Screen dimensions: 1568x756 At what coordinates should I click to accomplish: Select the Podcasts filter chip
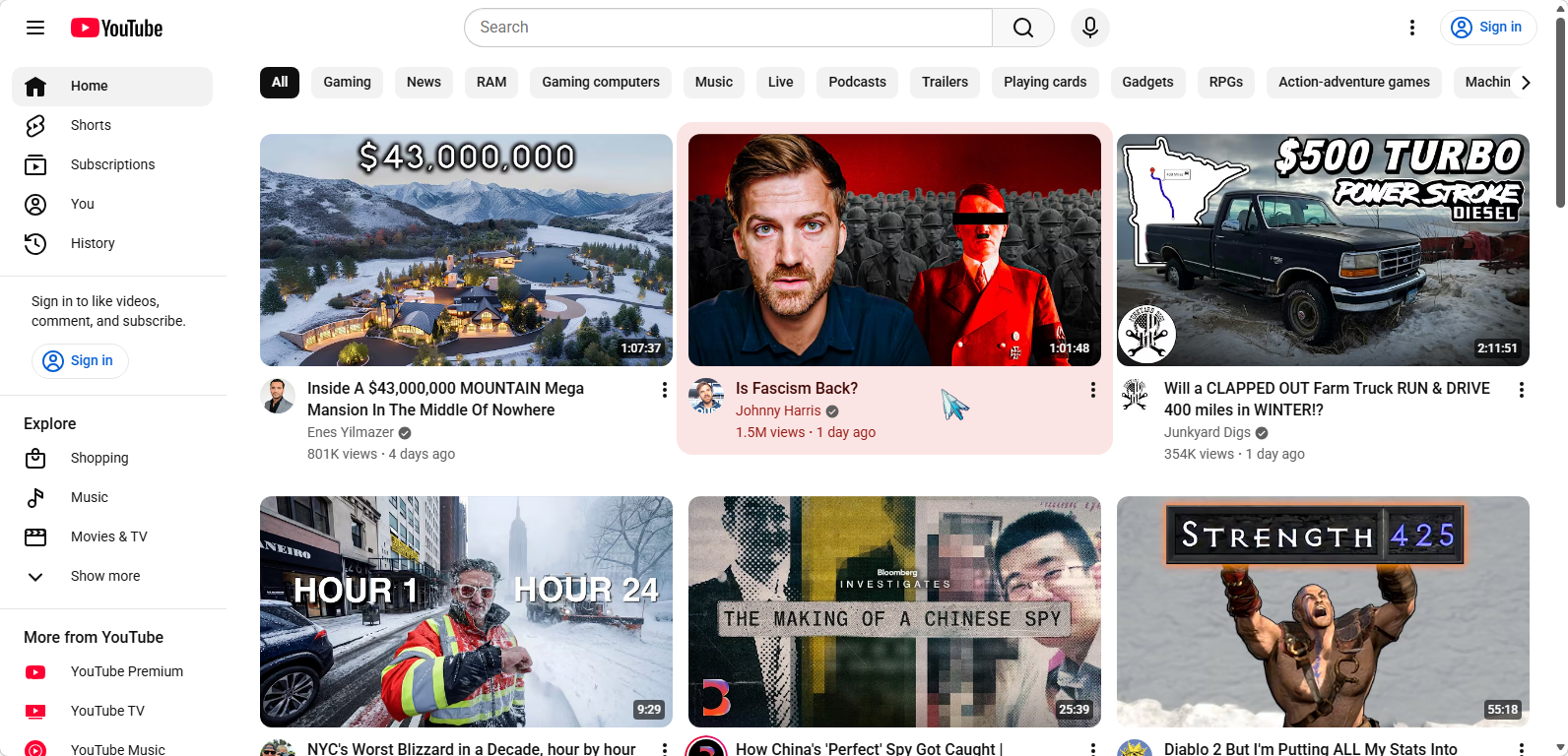click(x=858, y=83)
